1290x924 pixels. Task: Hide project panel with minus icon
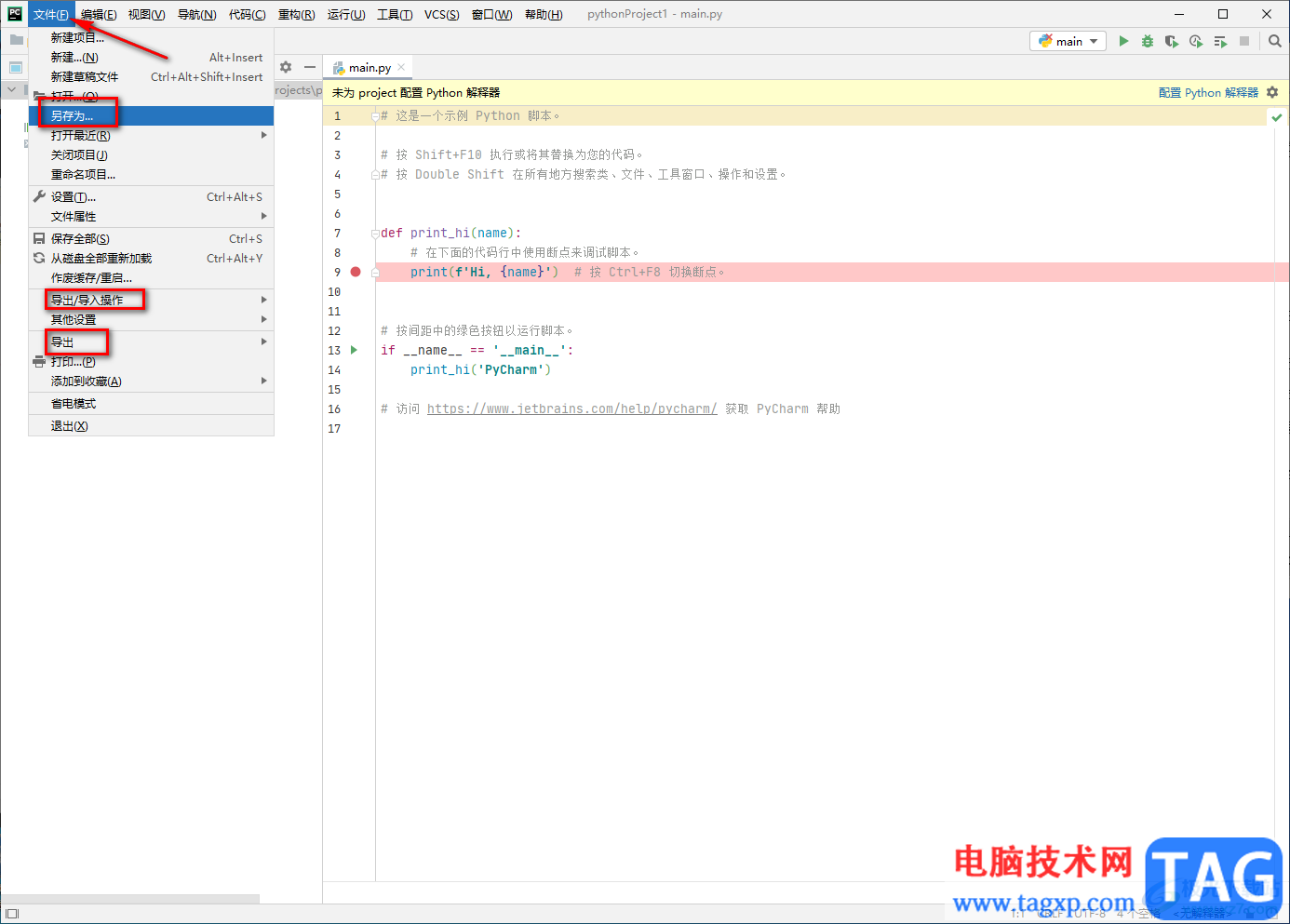tap(310, 67)
